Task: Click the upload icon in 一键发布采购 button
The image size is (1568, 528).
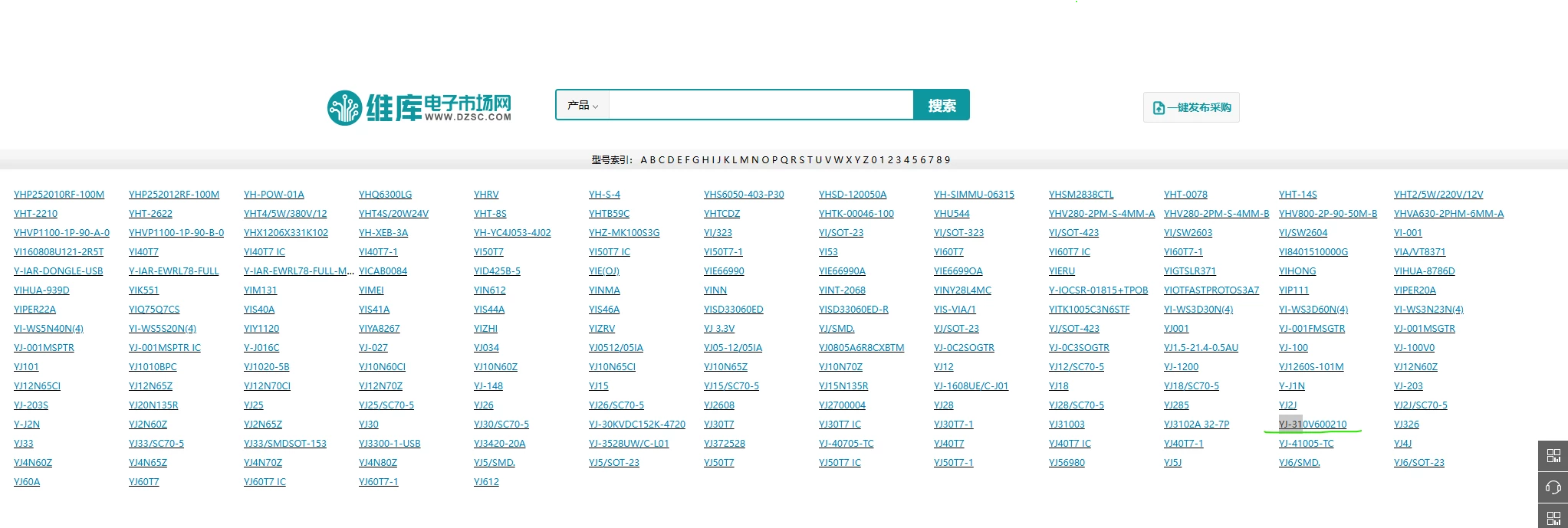Action: tap(1159, 108)
